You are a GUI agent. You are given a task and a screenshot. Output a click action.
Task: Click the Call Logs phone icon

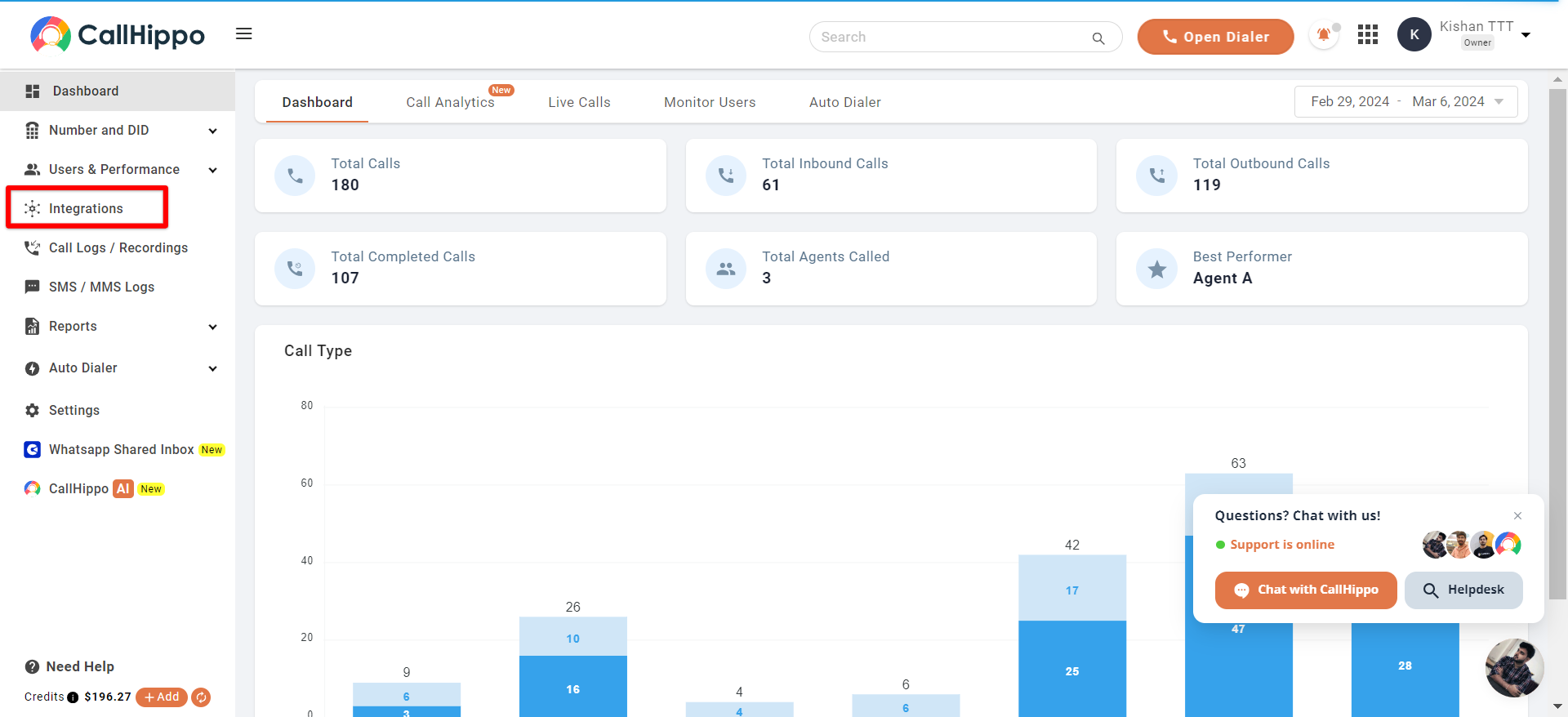point(33,247)
